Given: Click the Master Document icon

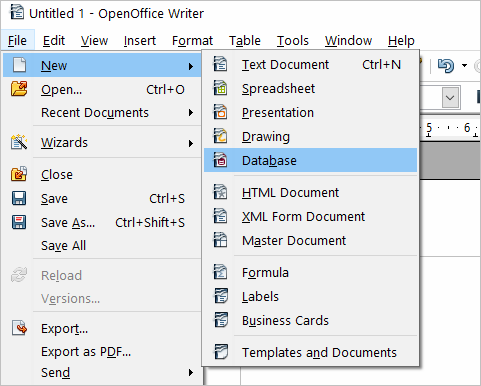Looking at the screenshot, I should coord(220,240).
